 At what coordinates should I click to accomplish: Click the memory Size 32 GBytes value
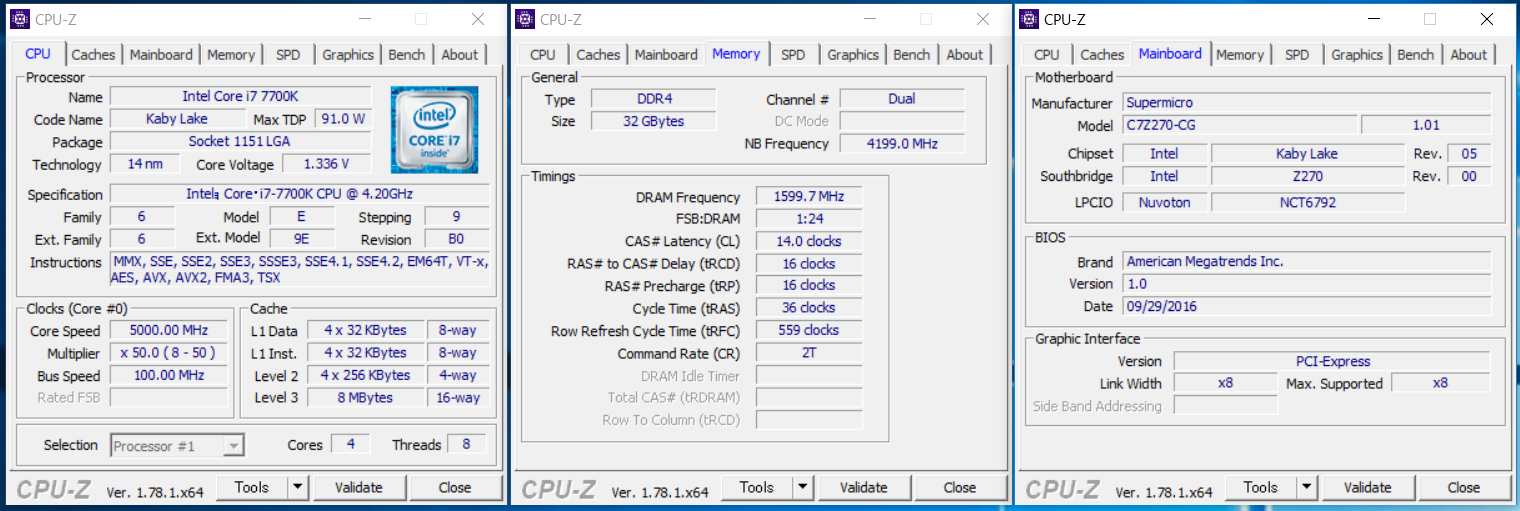[x=653, y=121]
